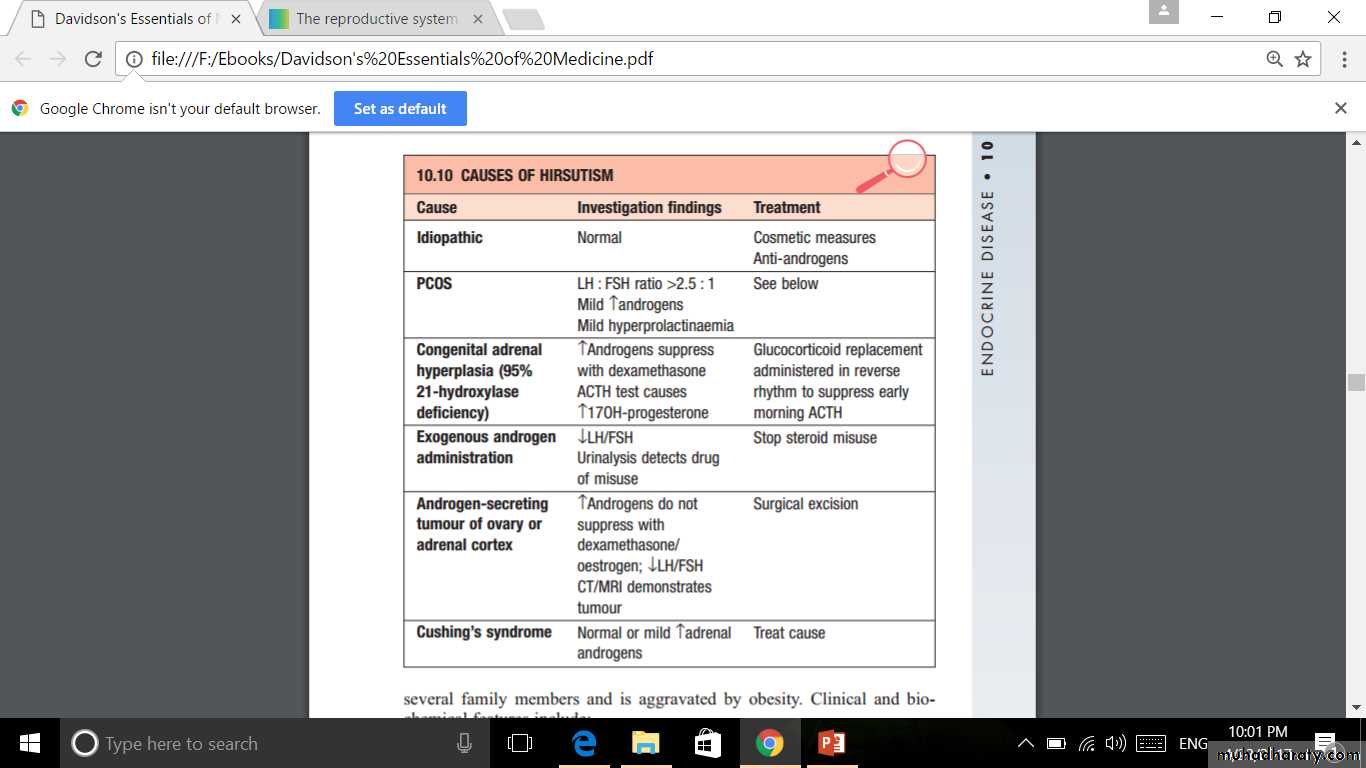The height and width of the screenshot is (768, 1366).
Task: Open File Explorer from the taskbar
Action: click(645, 743)
